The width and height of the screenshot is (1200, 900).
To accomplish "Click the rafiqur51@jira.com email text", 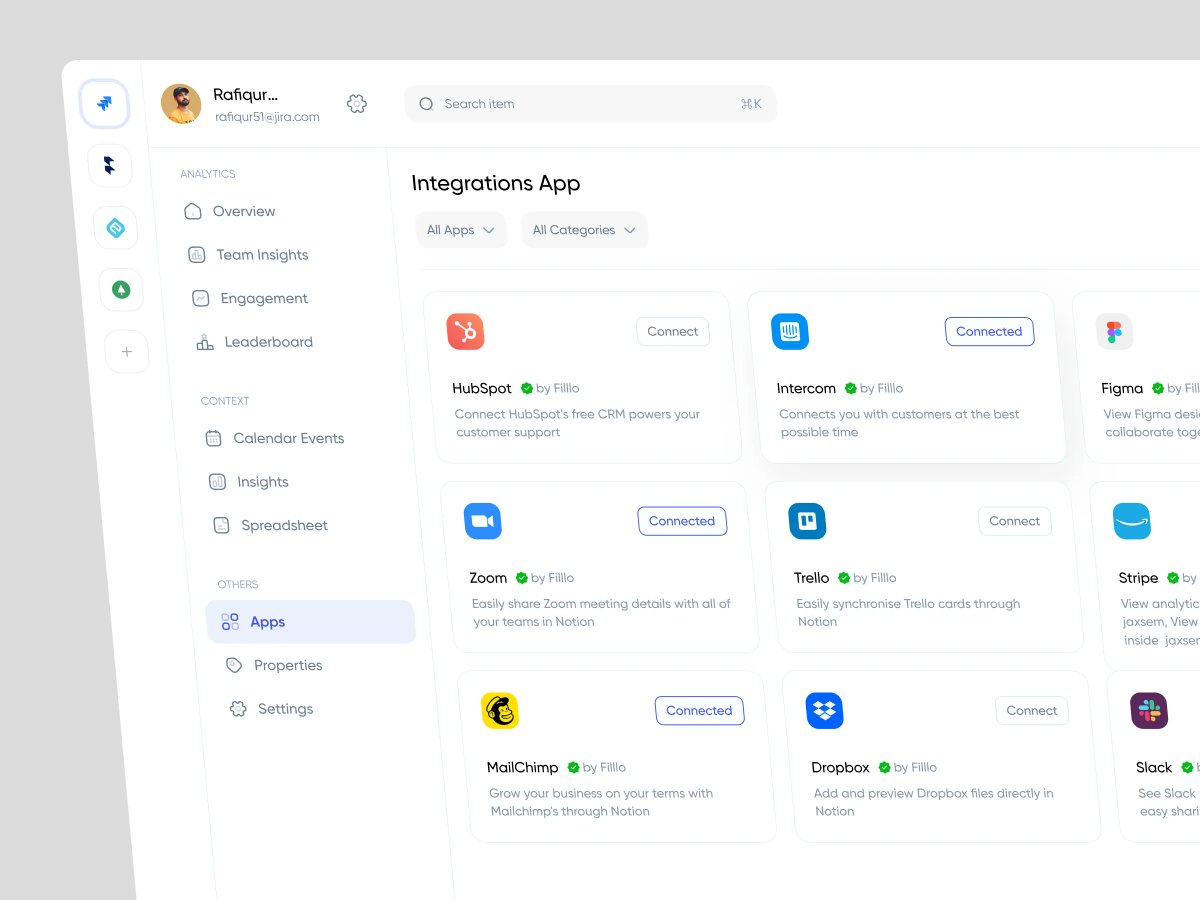I will click(x=267, y=117).
